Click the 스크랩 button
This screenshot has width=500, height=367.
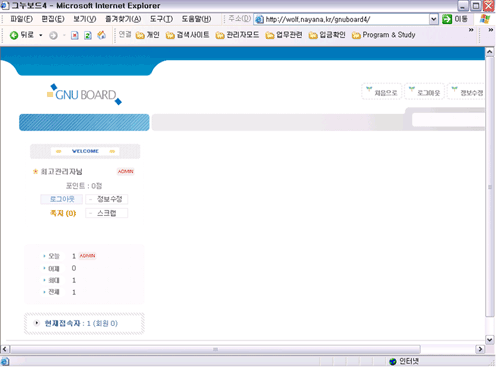coord(107,213)
